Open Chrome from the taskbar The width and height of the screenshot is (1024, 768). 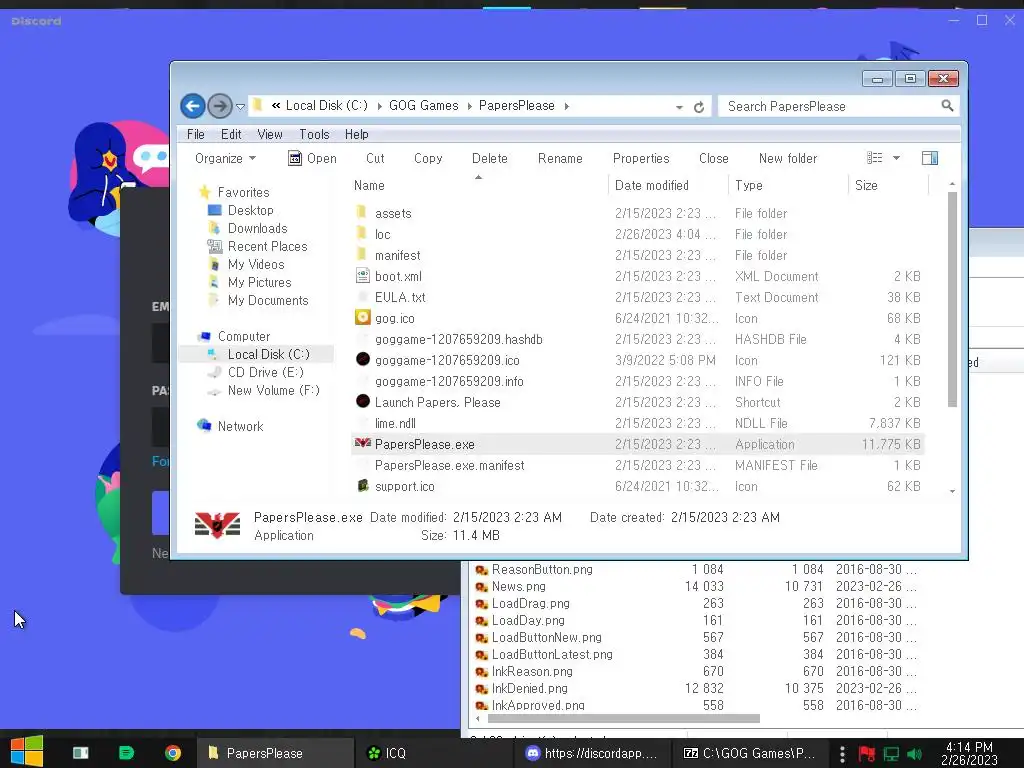(x=173, y=753)
